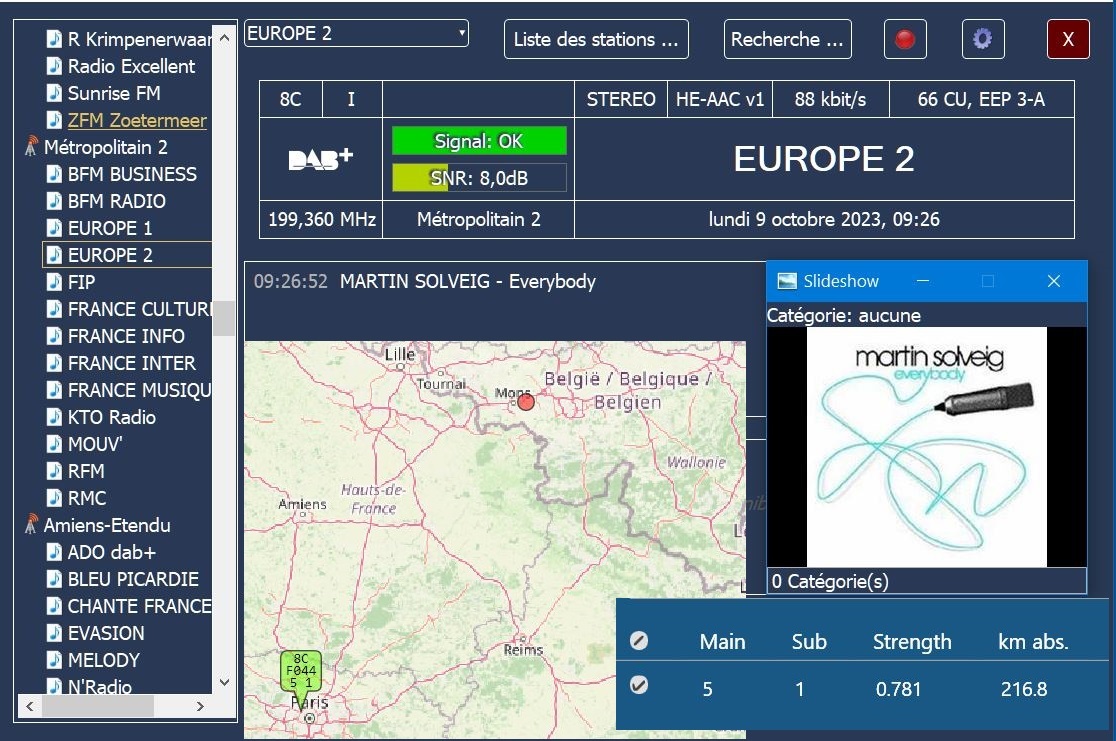
Task: Click the Main column header
Action: tap(722, 641)
